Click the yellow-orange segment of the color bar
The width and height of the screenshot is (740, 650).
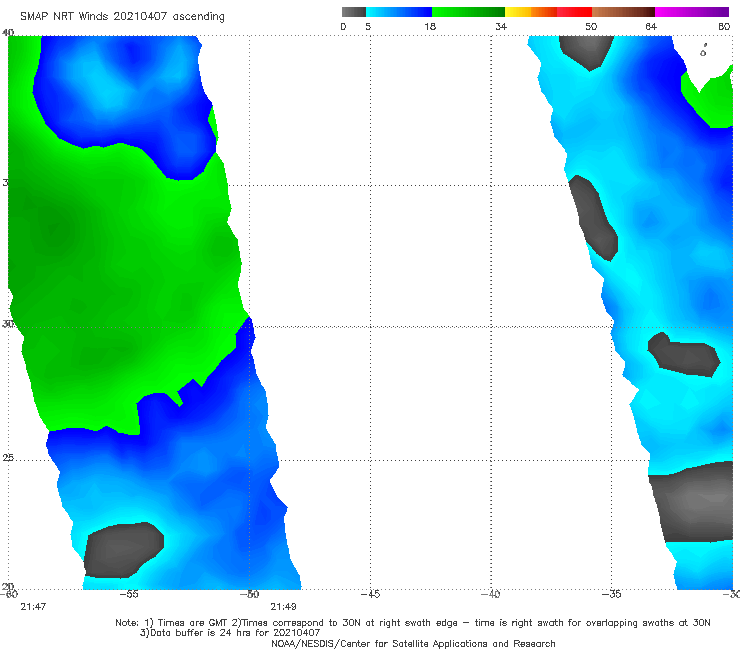click(x=530, y=12)
